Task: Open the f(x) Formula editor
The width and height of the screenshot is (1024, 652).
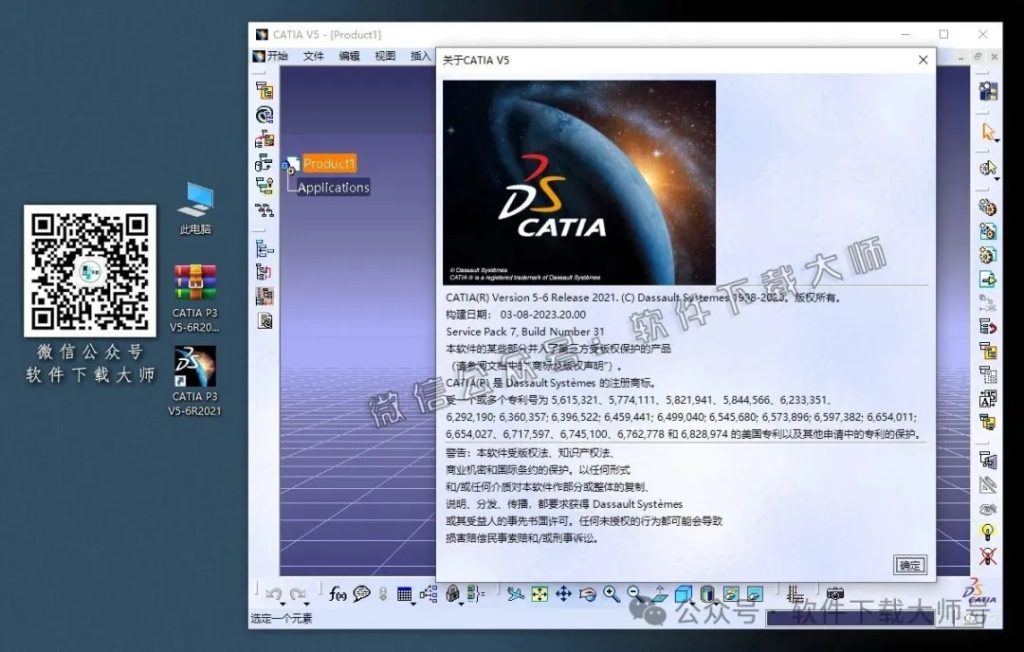Action: pos(336,593)
